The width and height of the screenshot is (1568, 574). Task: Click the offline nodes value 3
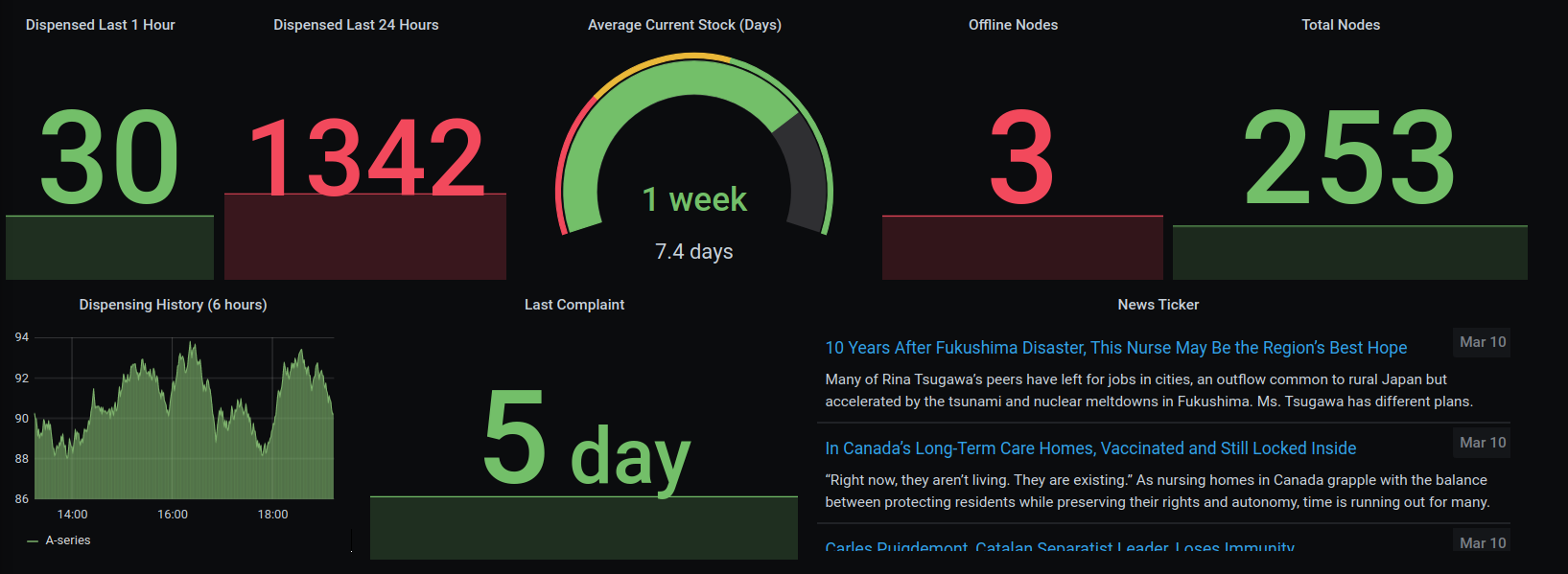pyautogui.click(x=1022, y=158)
